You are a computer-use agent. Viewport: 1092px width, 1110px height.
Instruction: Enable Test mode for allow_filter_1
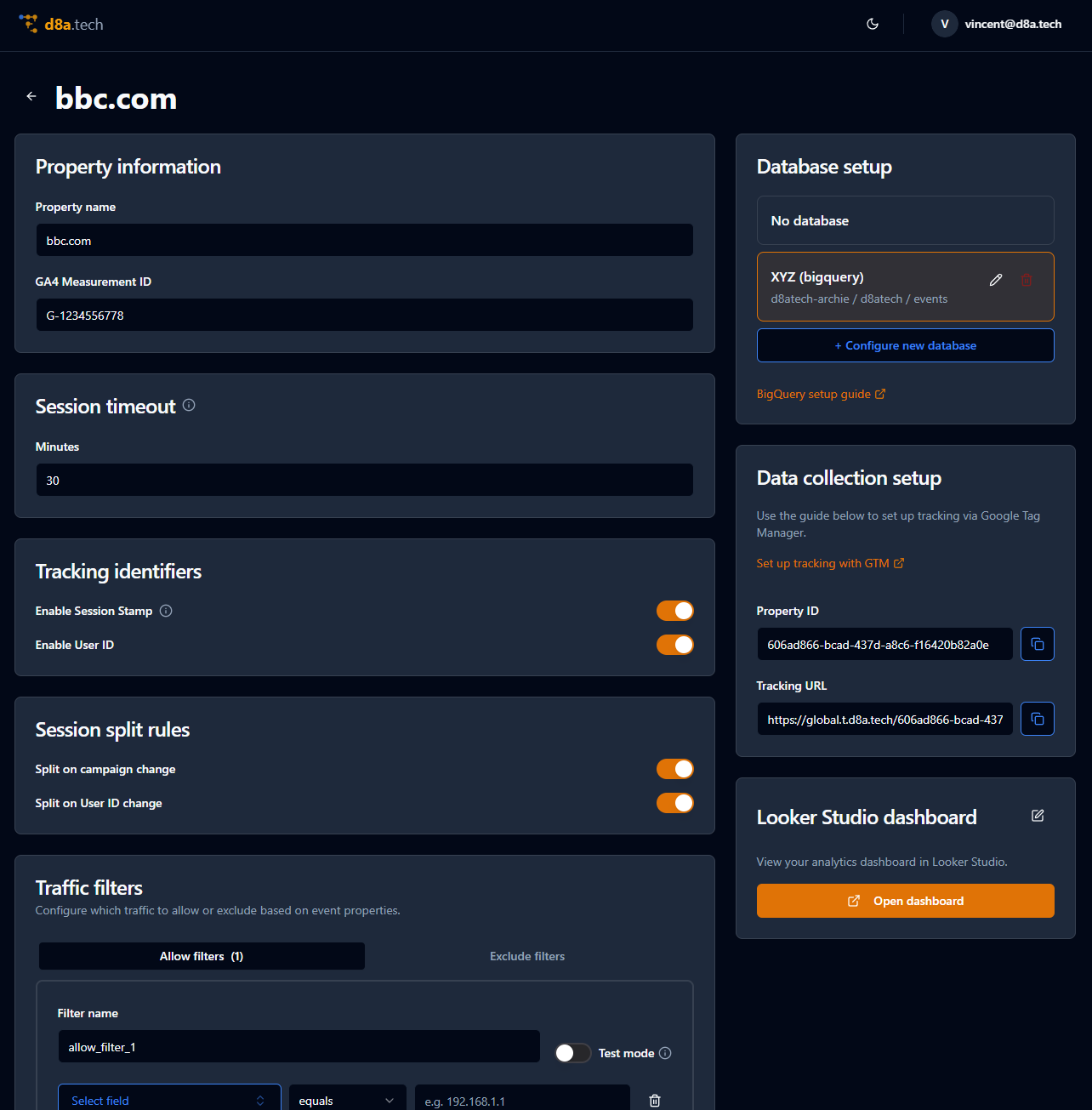572,1053
